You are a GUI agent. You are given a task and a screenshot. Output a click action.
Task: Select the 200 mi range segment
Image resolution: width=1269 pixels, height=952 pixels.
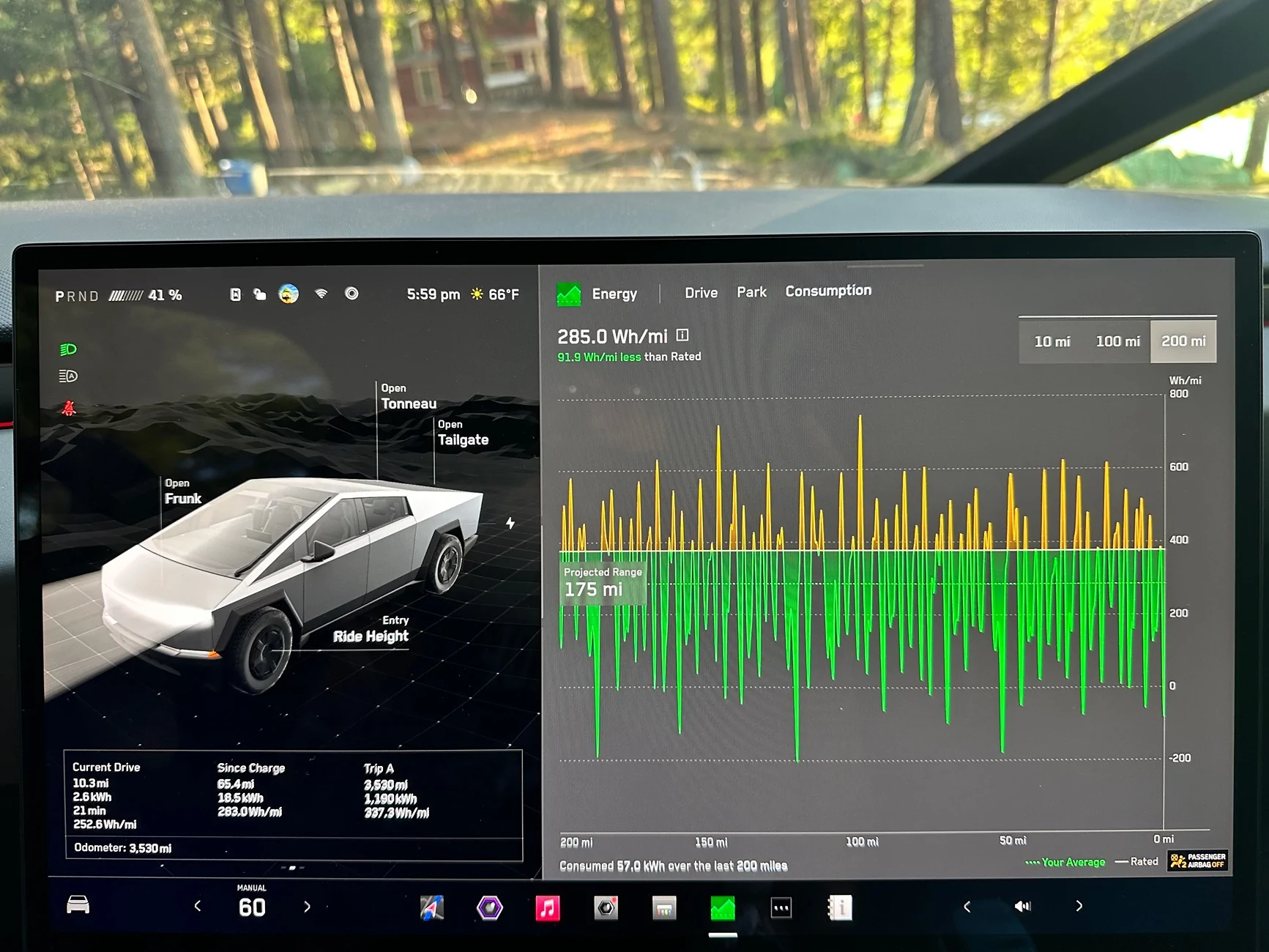(1183, 341)
